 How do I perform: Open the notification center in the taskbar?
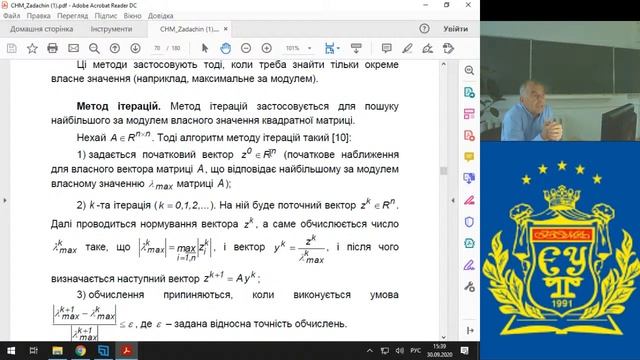coord(464,351)
